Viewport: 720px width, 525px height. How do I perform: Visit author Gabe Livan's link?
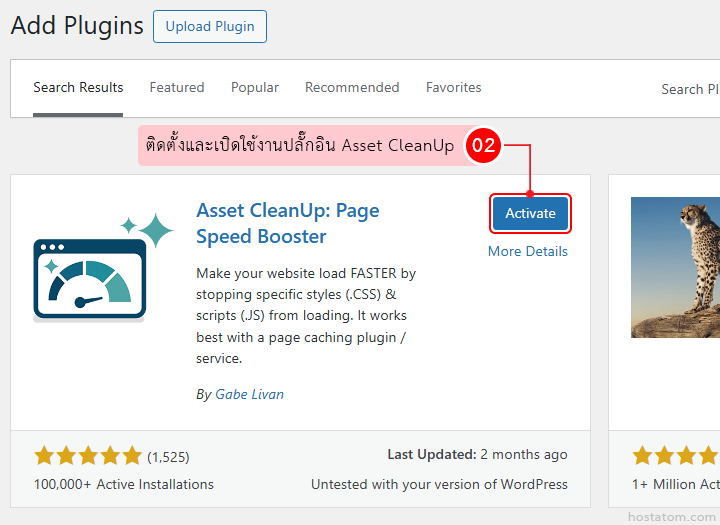(x=249, y=394)
